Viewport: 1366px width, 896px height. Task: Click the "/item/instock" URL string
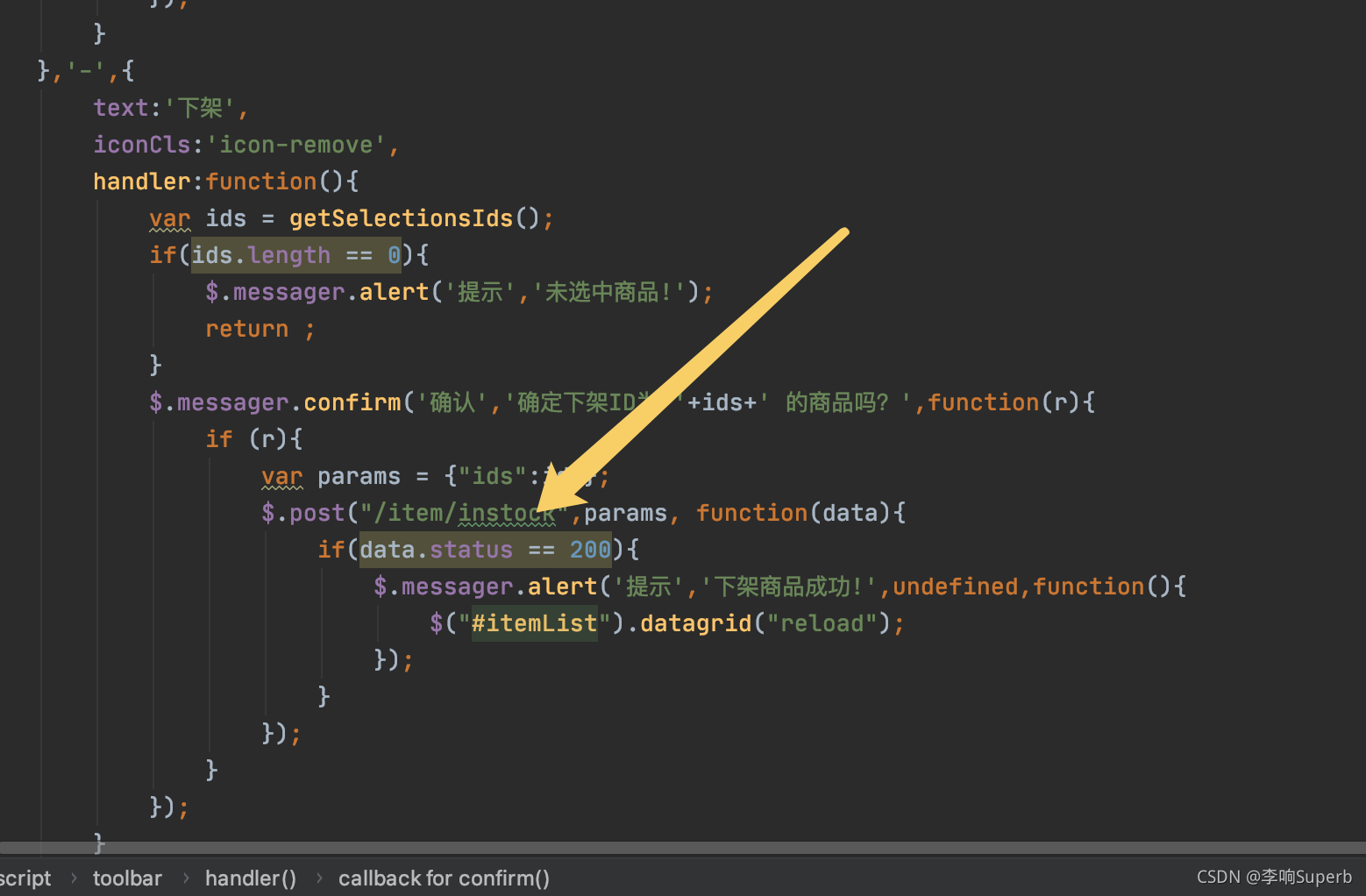point(465,513)
